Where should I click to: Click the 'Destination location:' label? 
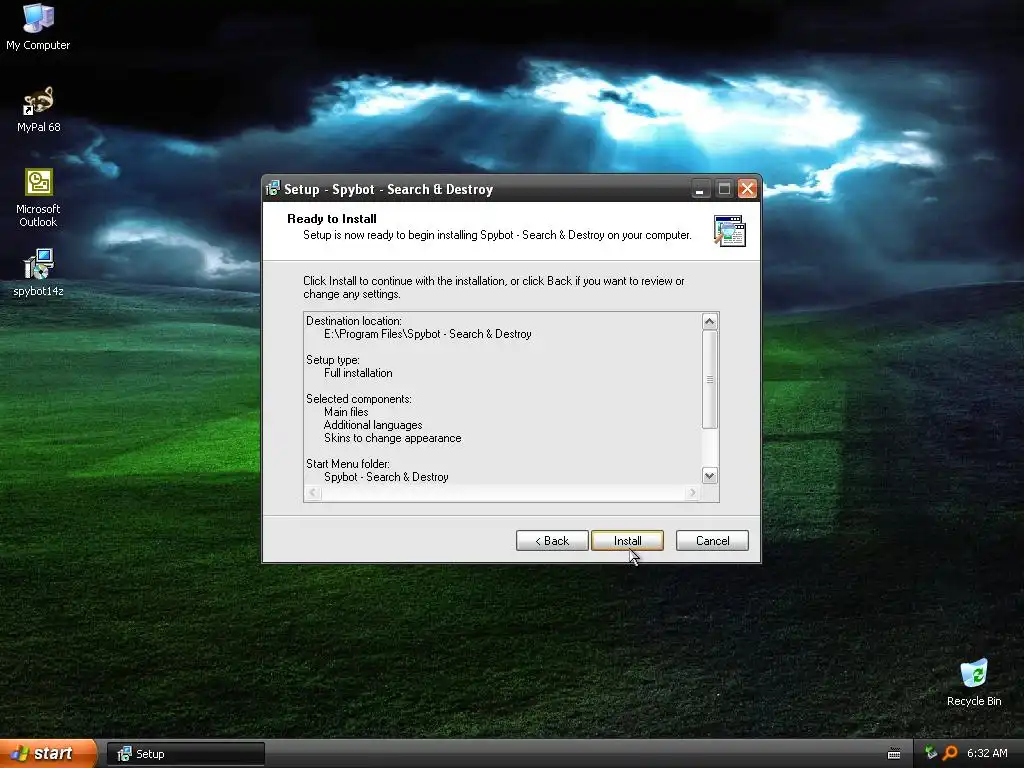(x=354, y=321)
